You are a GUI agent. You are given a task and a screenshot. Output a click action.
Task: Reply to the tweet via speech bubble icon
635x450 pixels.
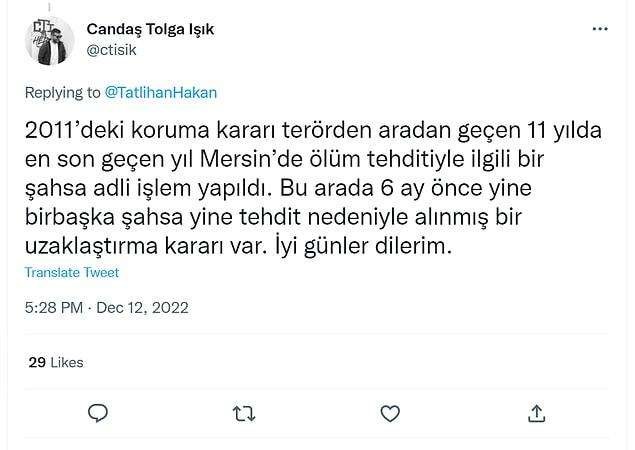click(98, 413)
